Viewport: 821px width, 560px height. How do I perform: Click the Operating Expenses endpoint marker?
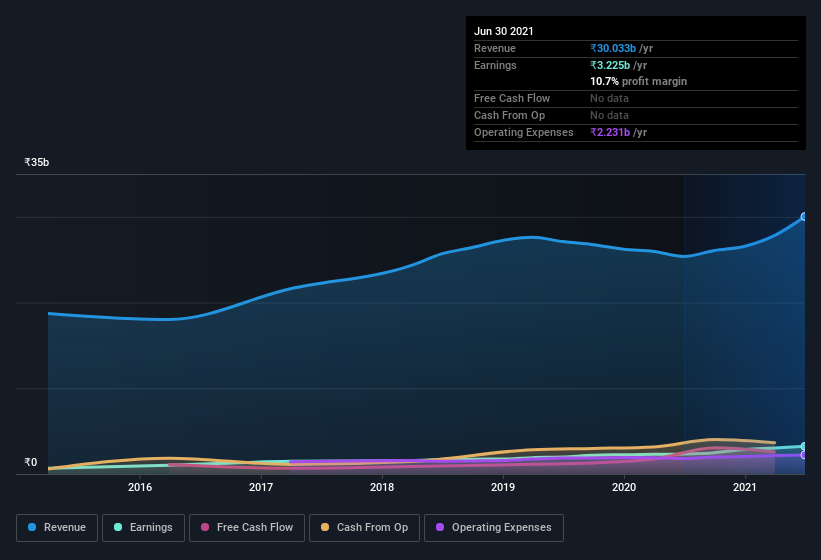[x=804, y=455]
